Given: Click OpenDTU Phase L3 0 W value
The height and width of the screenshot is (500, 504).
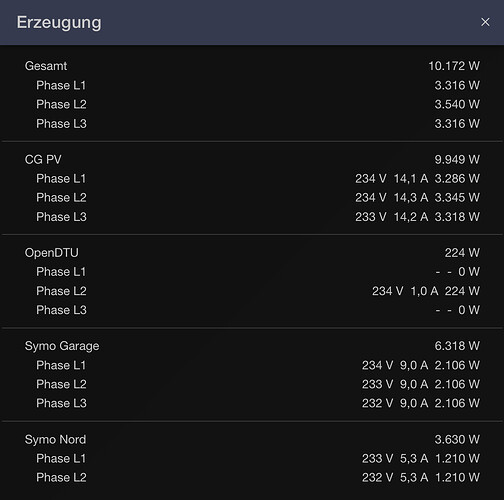Looking at the screenshot, I should coord(469,310).
